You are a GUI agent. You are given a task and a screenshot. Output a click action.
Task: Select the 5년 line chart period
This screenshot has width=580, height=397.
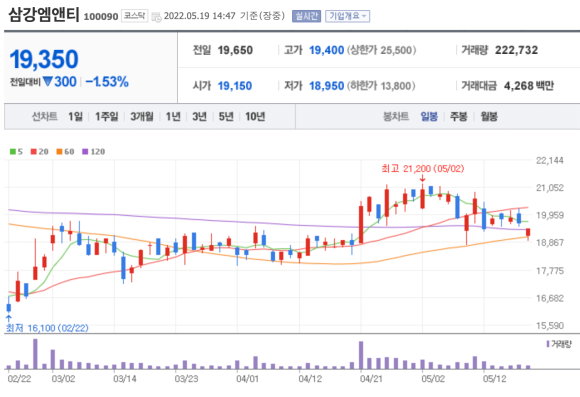pos(226,117)
